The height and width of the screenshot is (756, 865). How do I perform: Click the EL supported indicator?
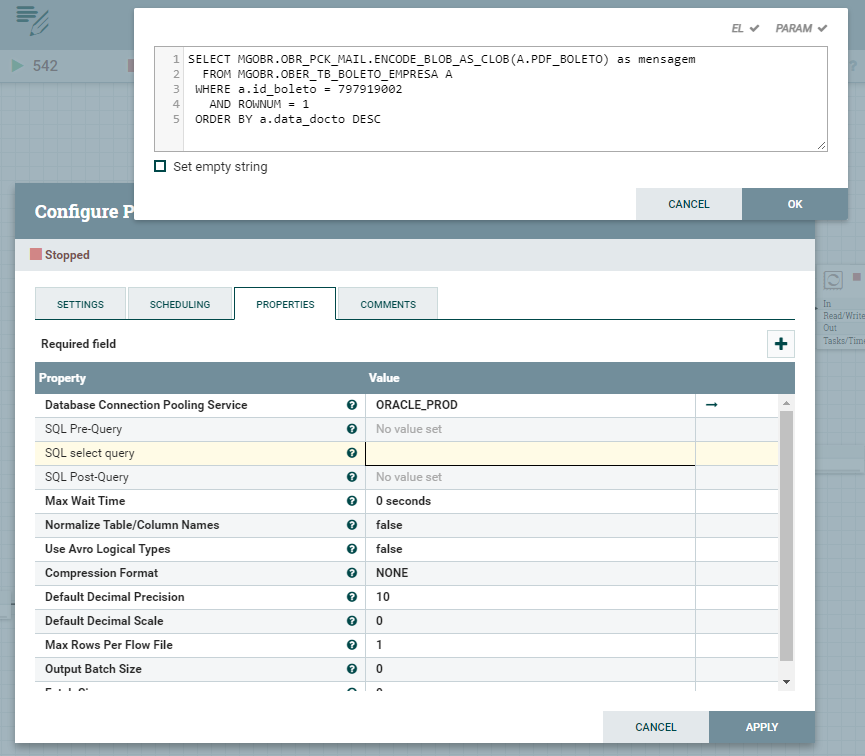pyautogui.click(x=745, y=28)
